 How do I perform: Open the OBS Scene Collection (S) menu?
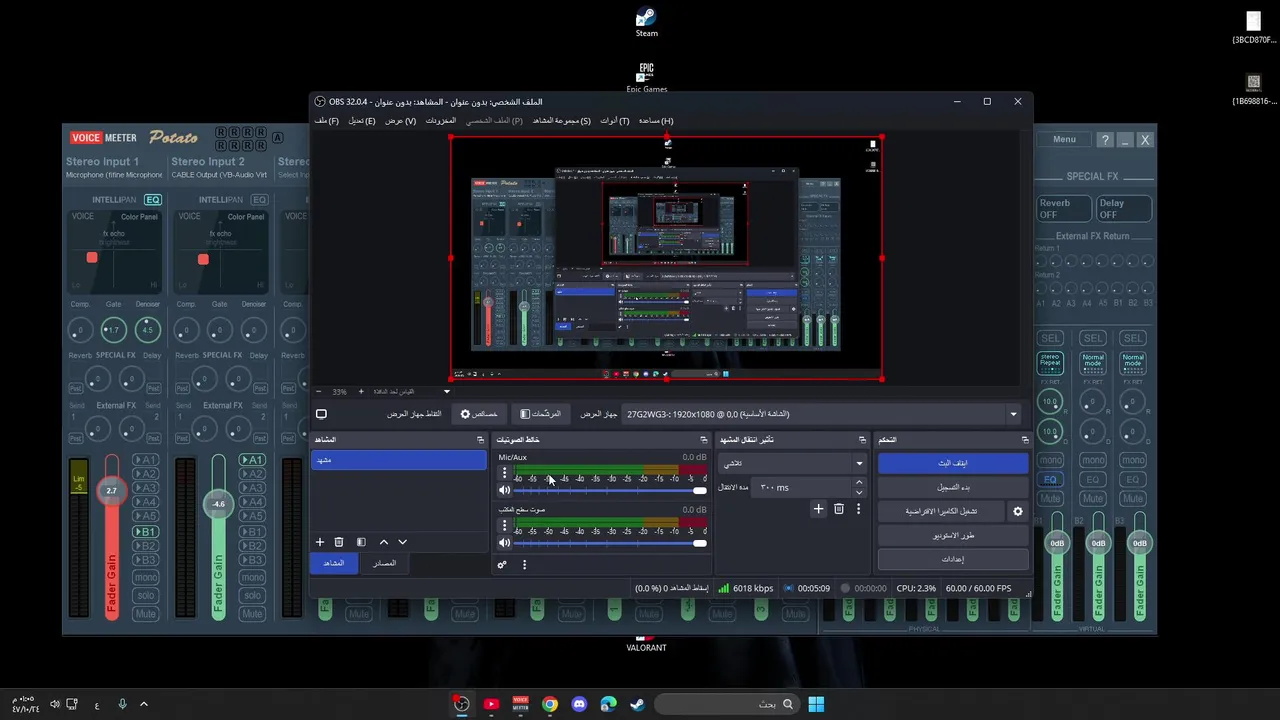561,121
